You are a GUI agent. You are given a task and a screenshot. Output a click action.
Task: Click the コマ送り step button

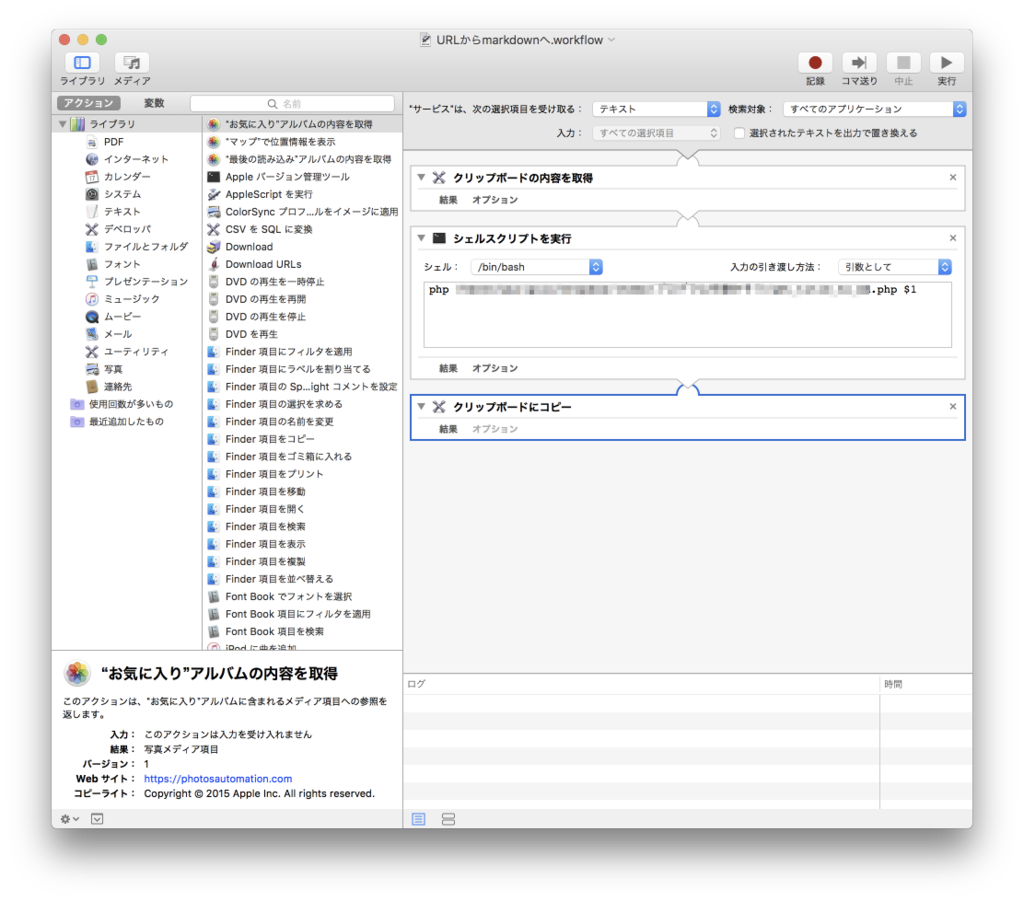click(x=859, y=63)
